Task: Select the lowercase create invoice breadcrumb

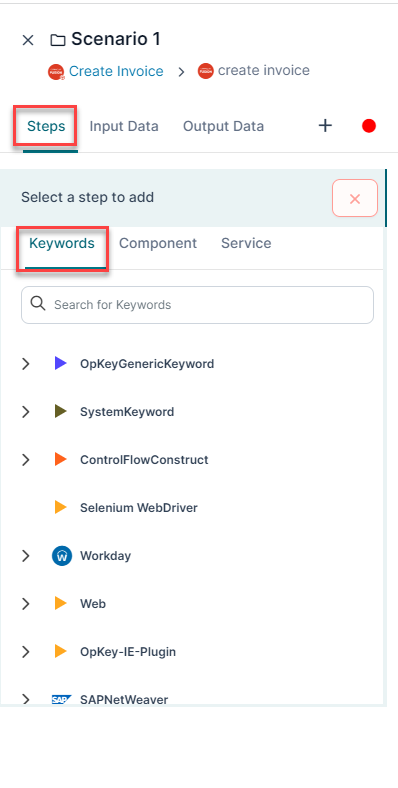Action: click(263, 70)
